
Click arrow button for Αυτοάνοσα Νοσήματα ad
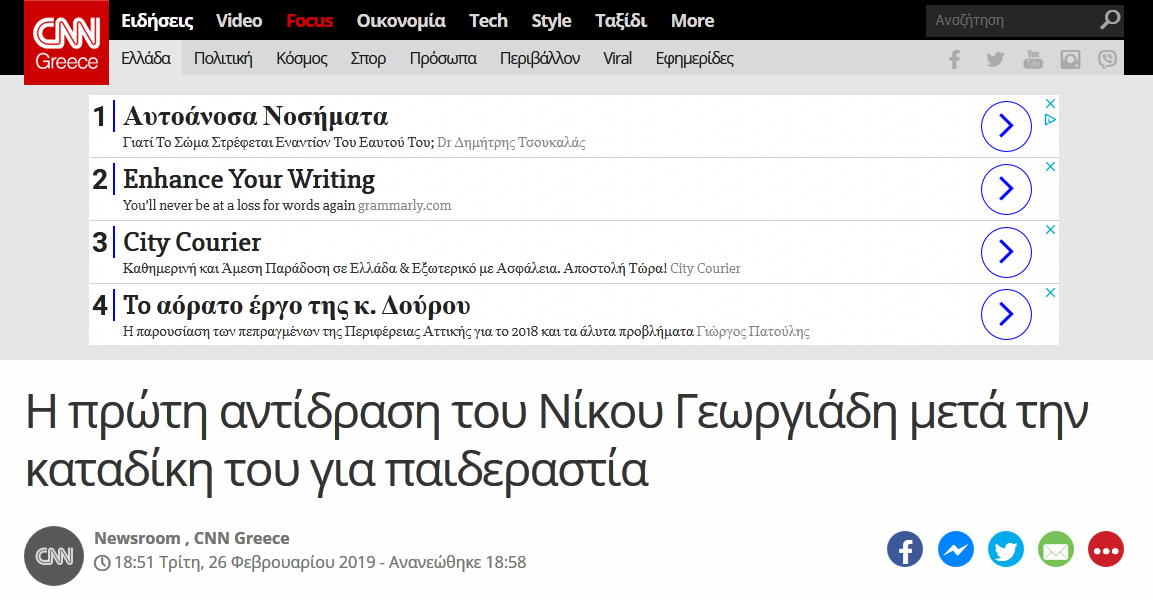click(x=1007, y=126)
